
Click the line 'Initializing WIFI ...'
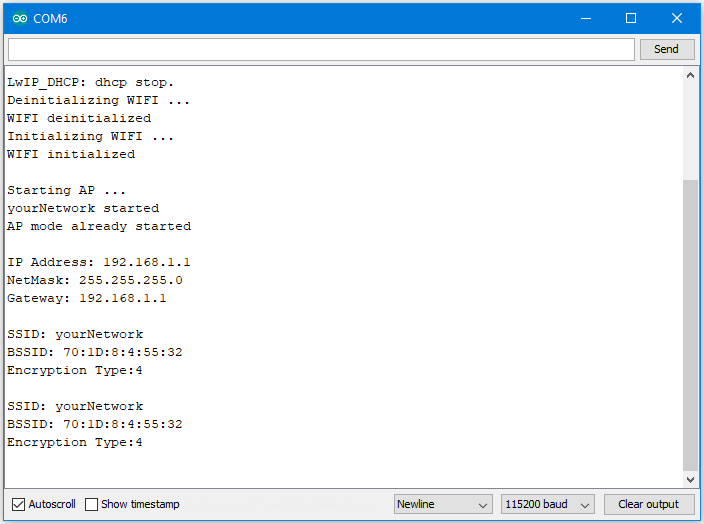90,136
